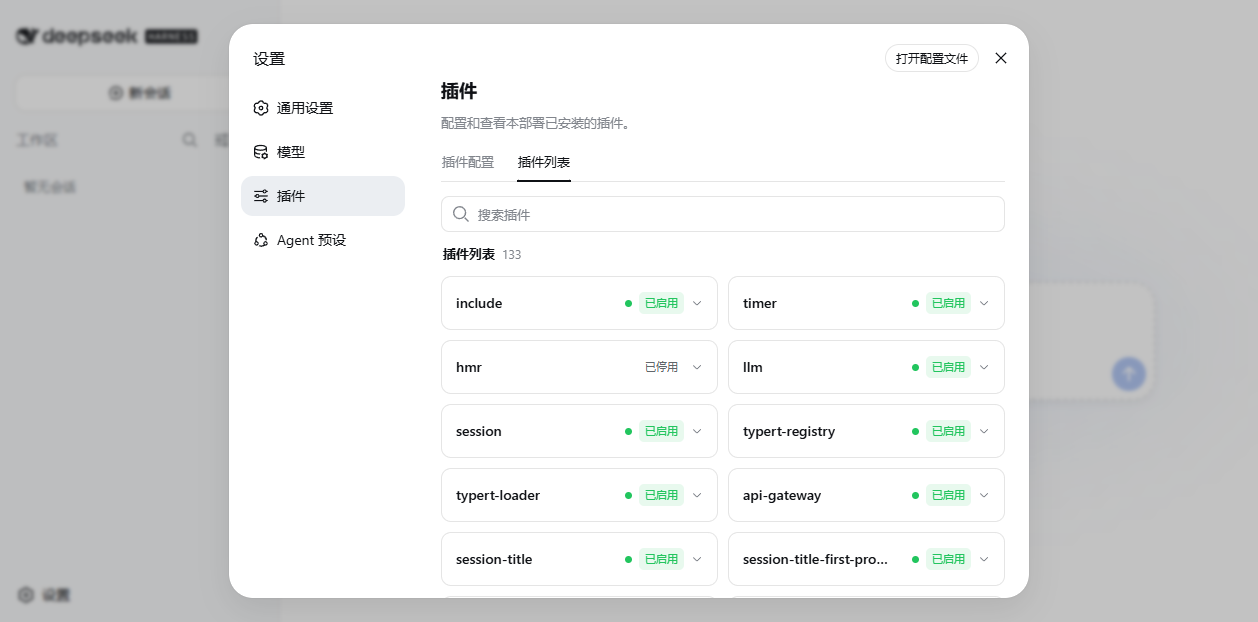Click the llm plugin name
This screenshot has width=1258, height=622.
[753, 367]
